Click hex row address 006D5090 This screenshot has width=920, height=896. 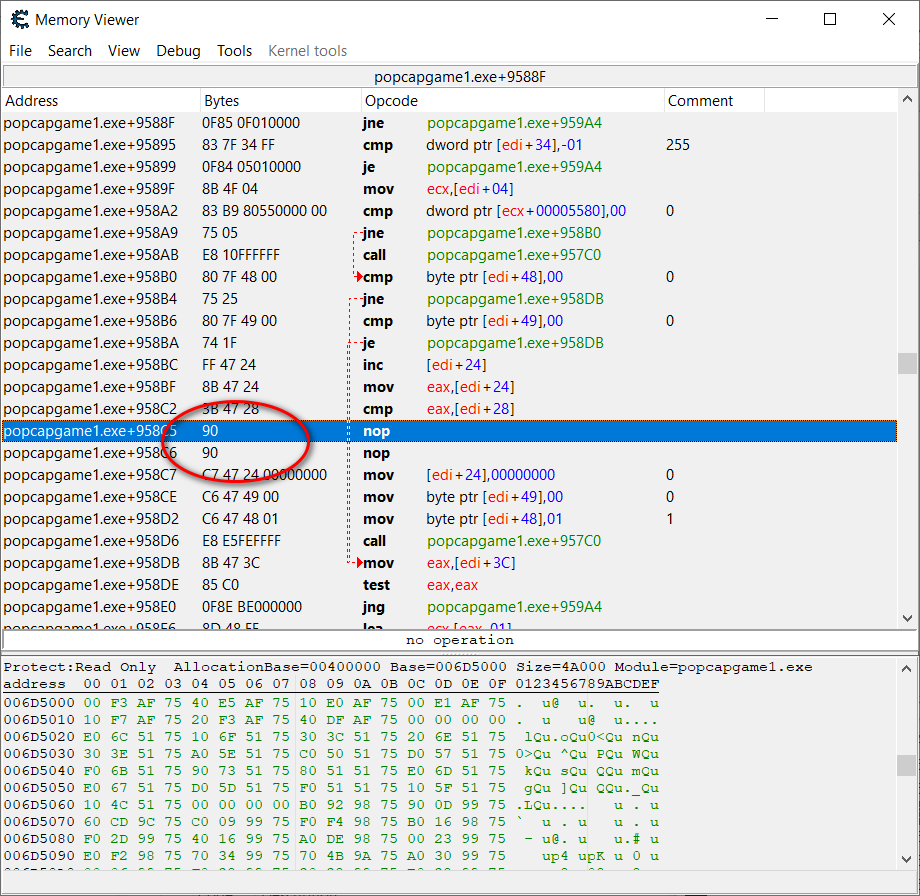tap(39, 856)
